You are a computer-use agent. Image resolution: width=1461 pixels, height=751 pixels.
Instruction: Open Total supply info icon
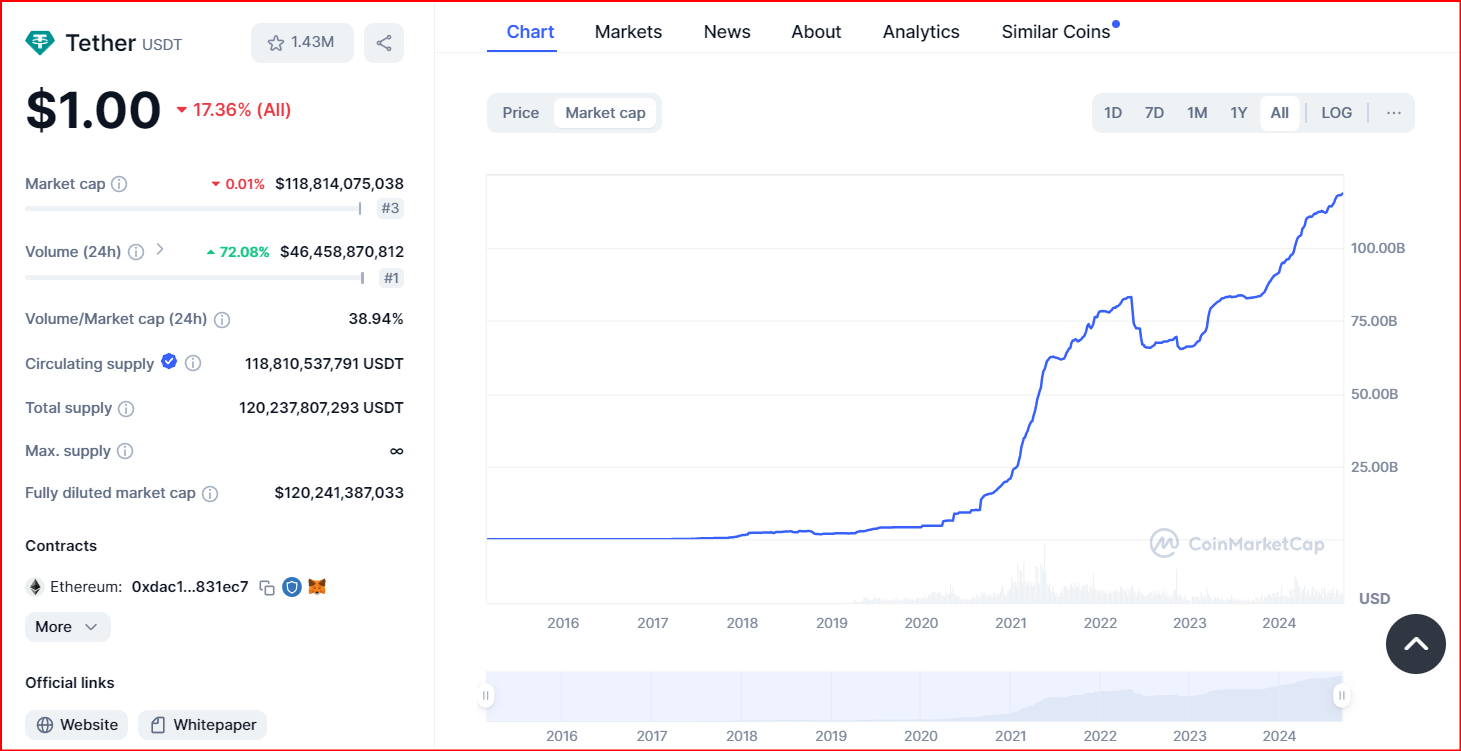click(126, 409)
